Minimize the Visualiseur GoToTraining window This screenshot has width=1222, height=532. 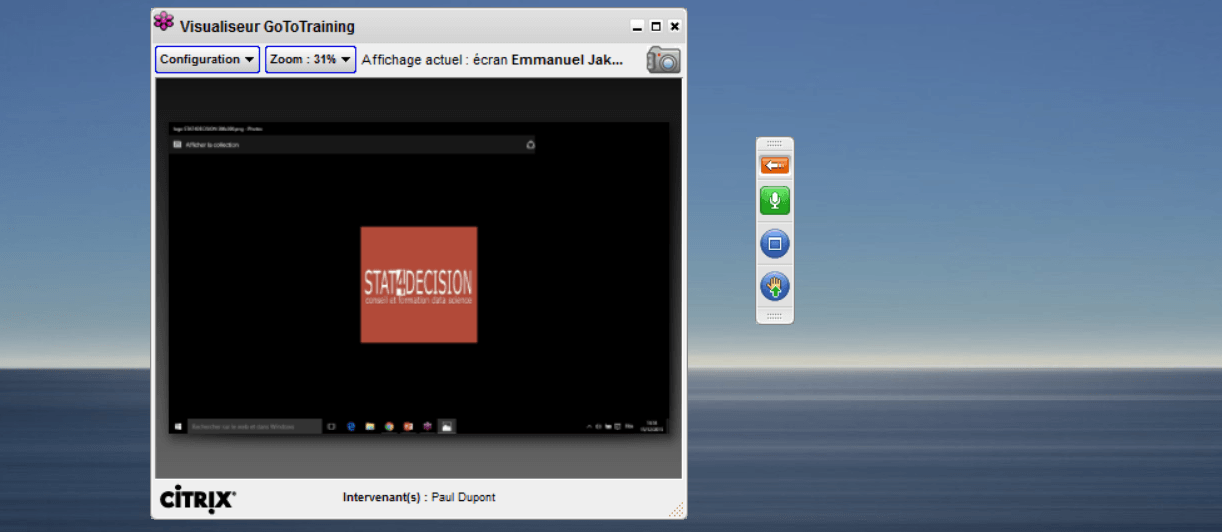637,27
